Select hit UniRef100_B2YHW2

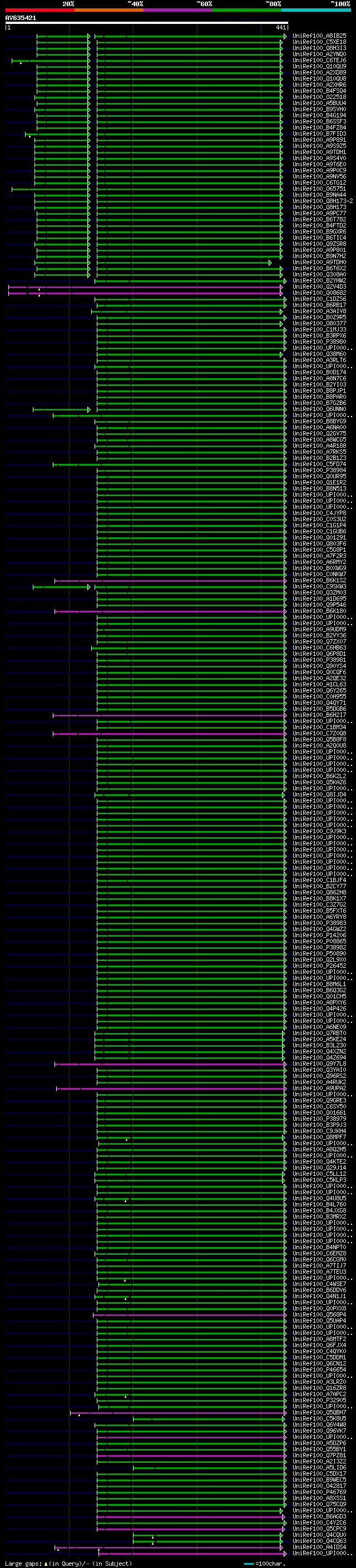(x=319, y=280)
